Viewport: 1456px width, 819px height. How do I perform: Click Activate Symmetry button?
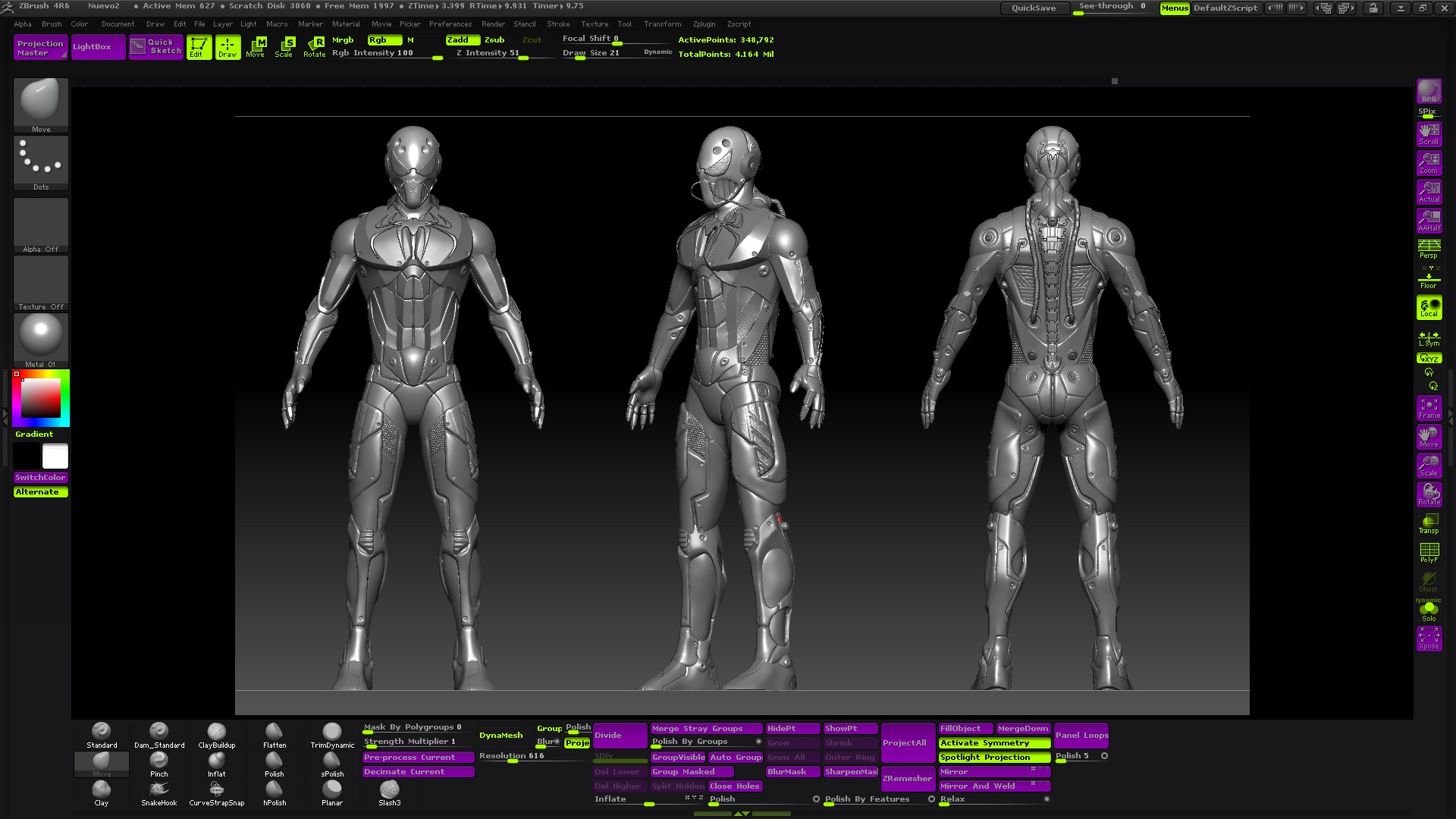tap(994, 743)
